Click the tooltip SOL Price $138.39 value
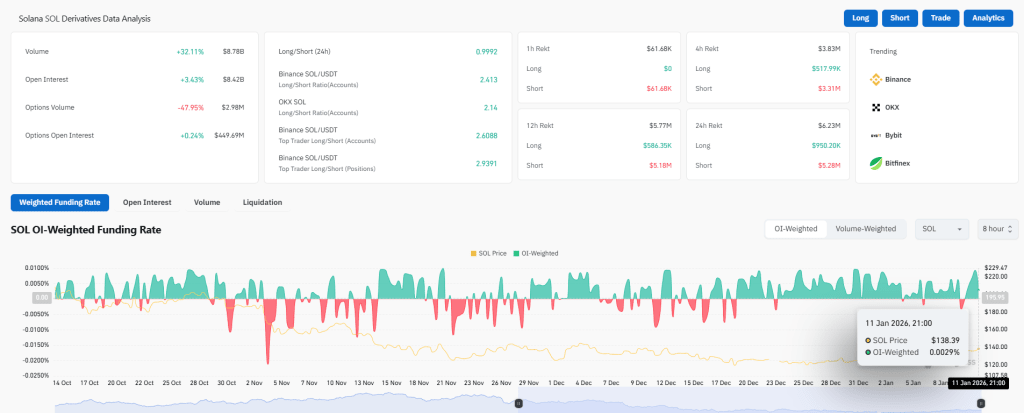The image size is (1024, 413). [x=946, y=340]
